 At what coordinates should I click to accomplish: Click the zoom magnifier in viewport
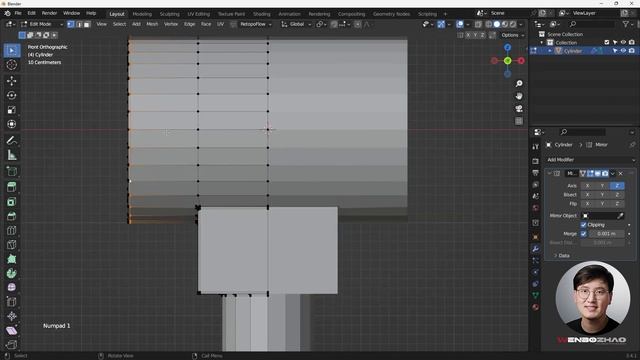point(519,84)
